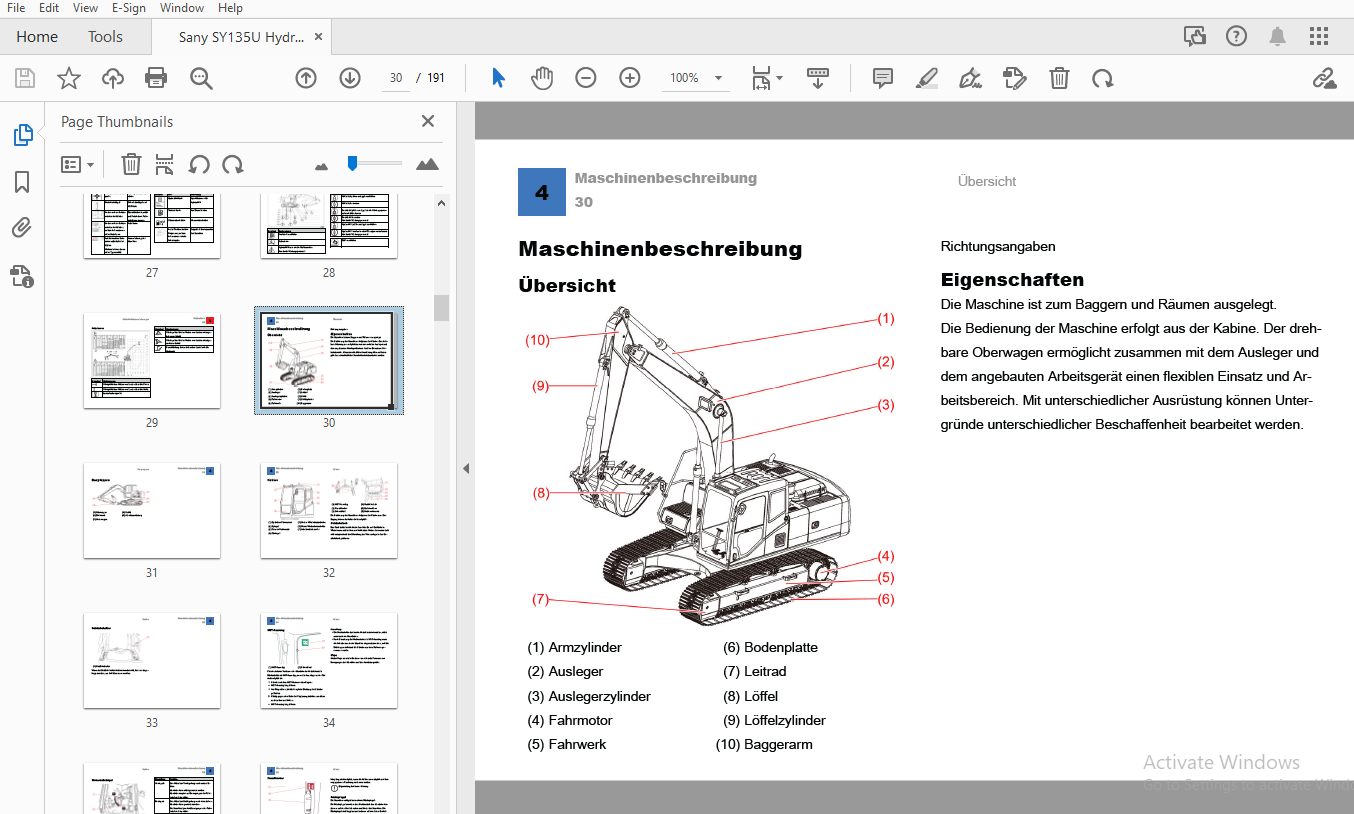
Task: Open the View menu
Action: (85, 8)
